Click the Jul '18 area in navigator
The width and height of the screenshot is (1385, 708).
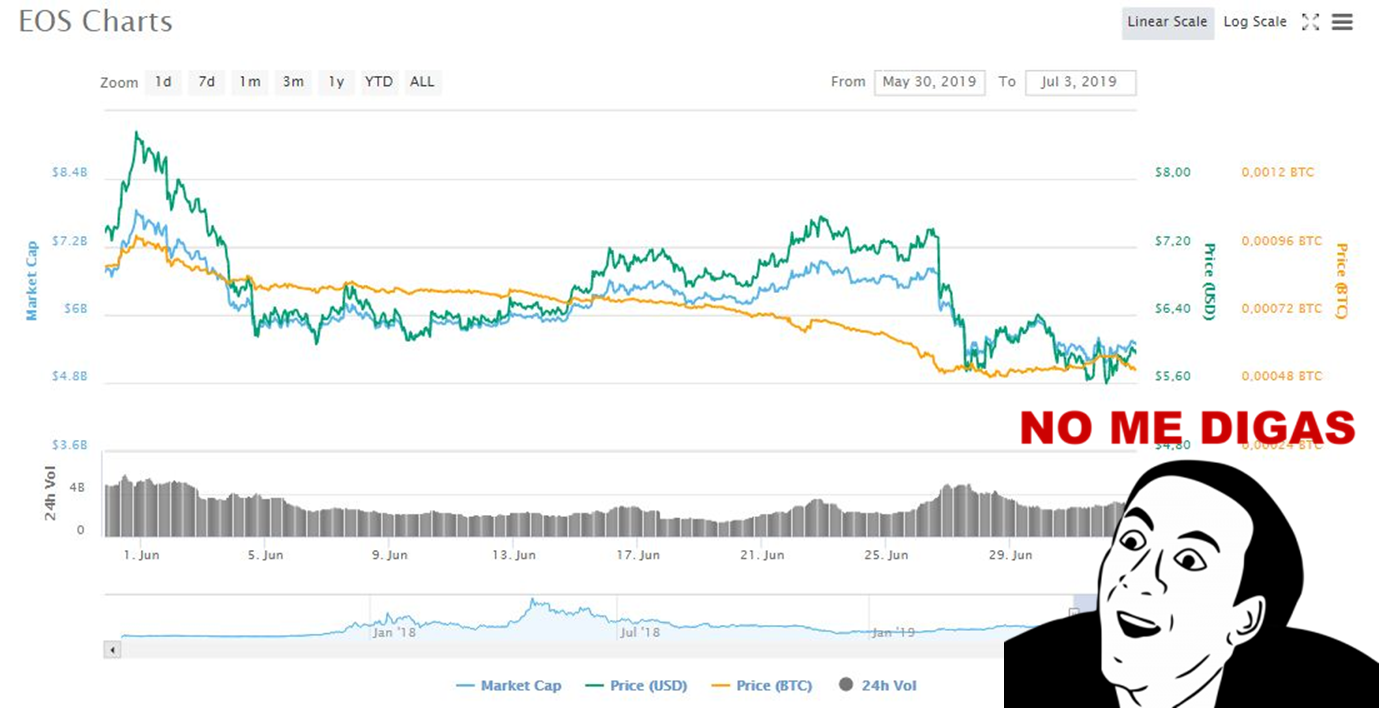pos(640,632)
